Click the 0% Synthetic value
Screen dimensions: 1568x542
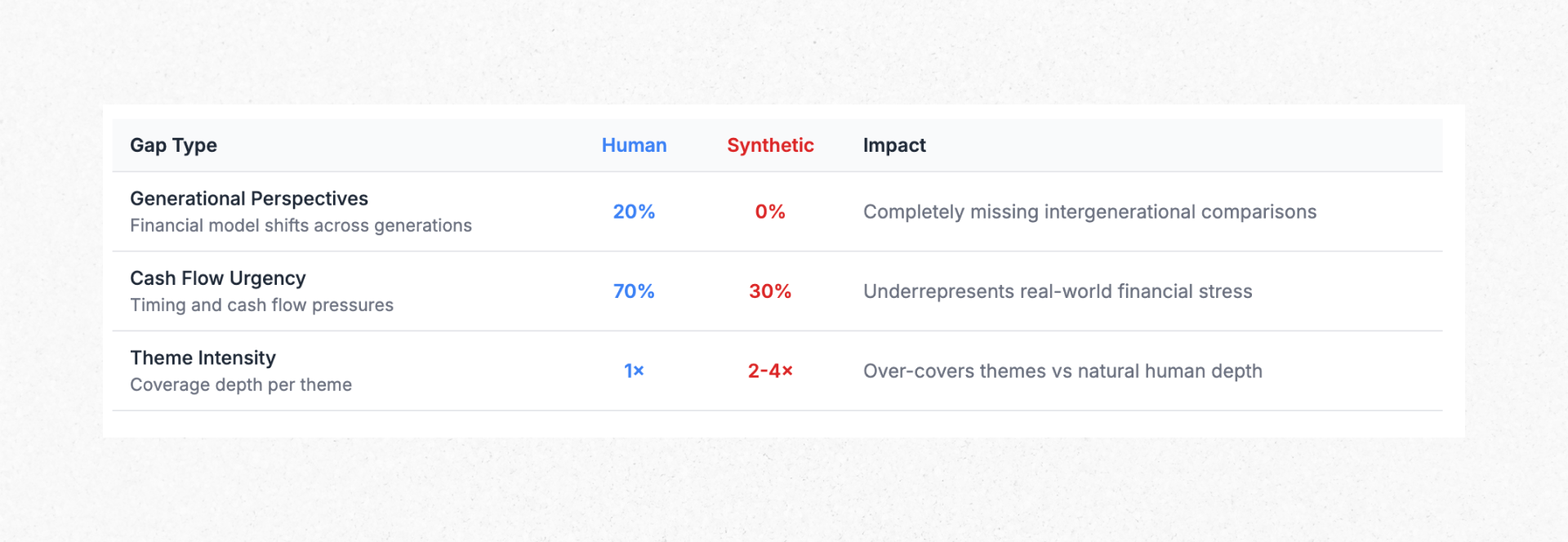(770, 212)
